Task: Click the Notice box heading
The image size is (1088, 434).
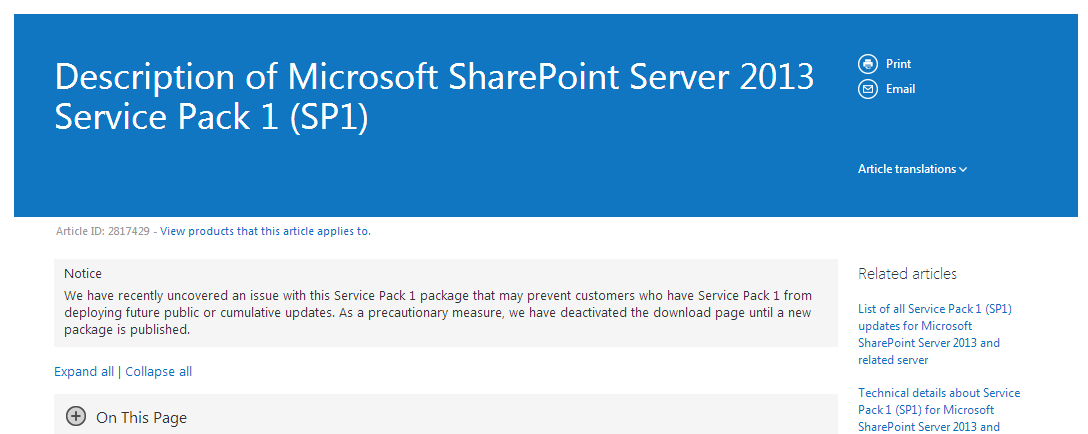Action: click(x=83, y=274)
